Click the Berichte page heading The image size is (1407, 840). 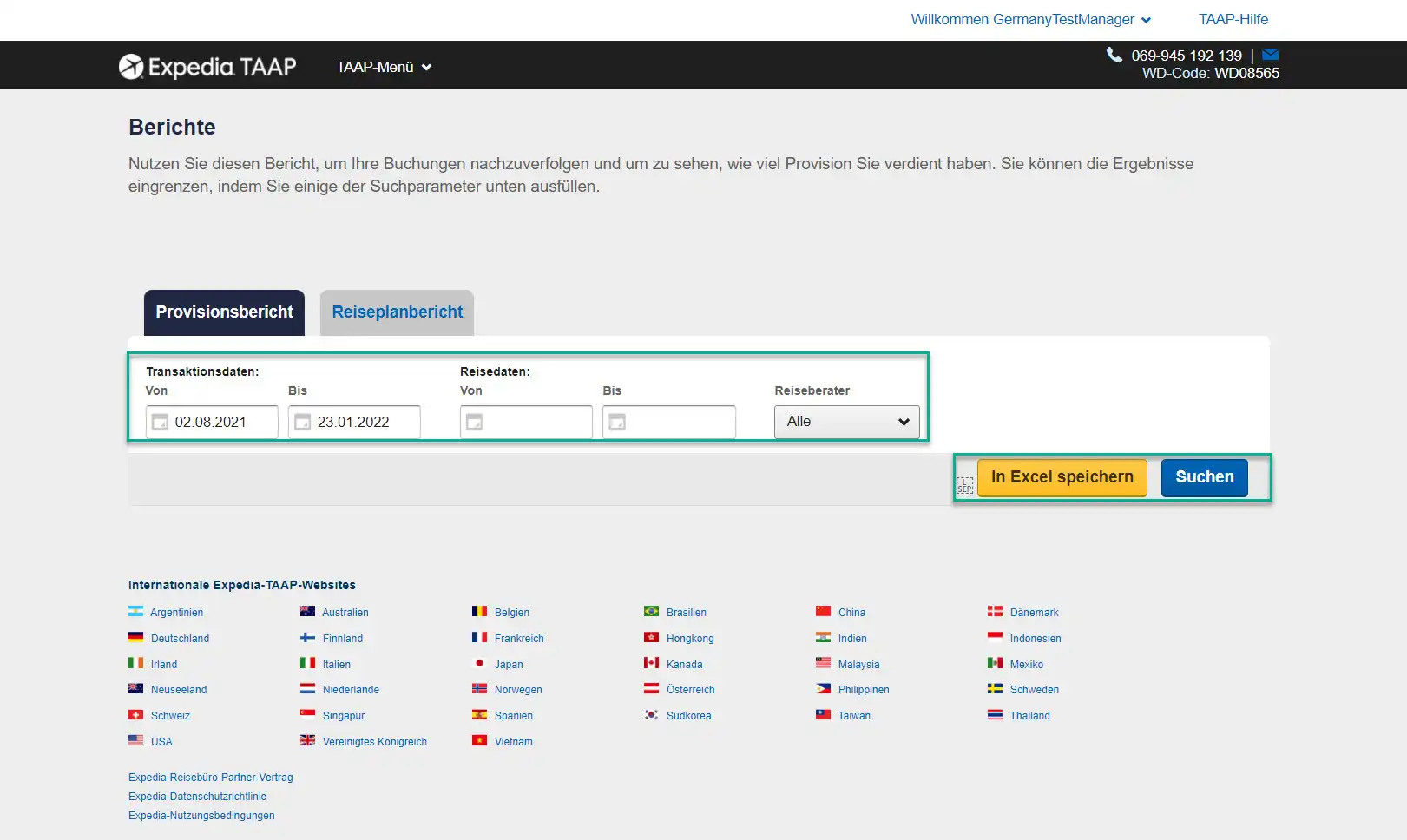point(172,127)
